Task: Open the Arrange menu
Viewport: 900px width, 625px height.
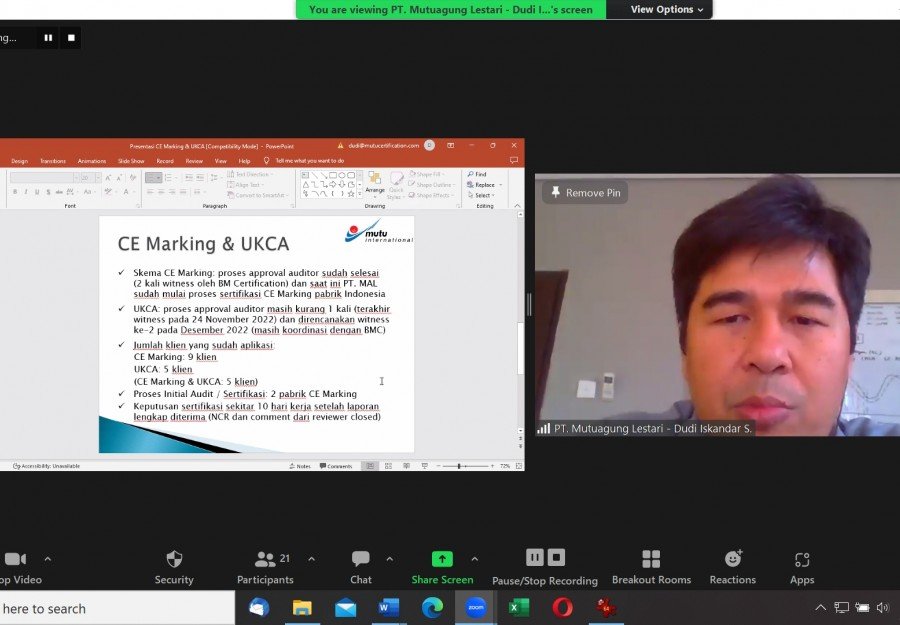Action: [x=375, y=184]
